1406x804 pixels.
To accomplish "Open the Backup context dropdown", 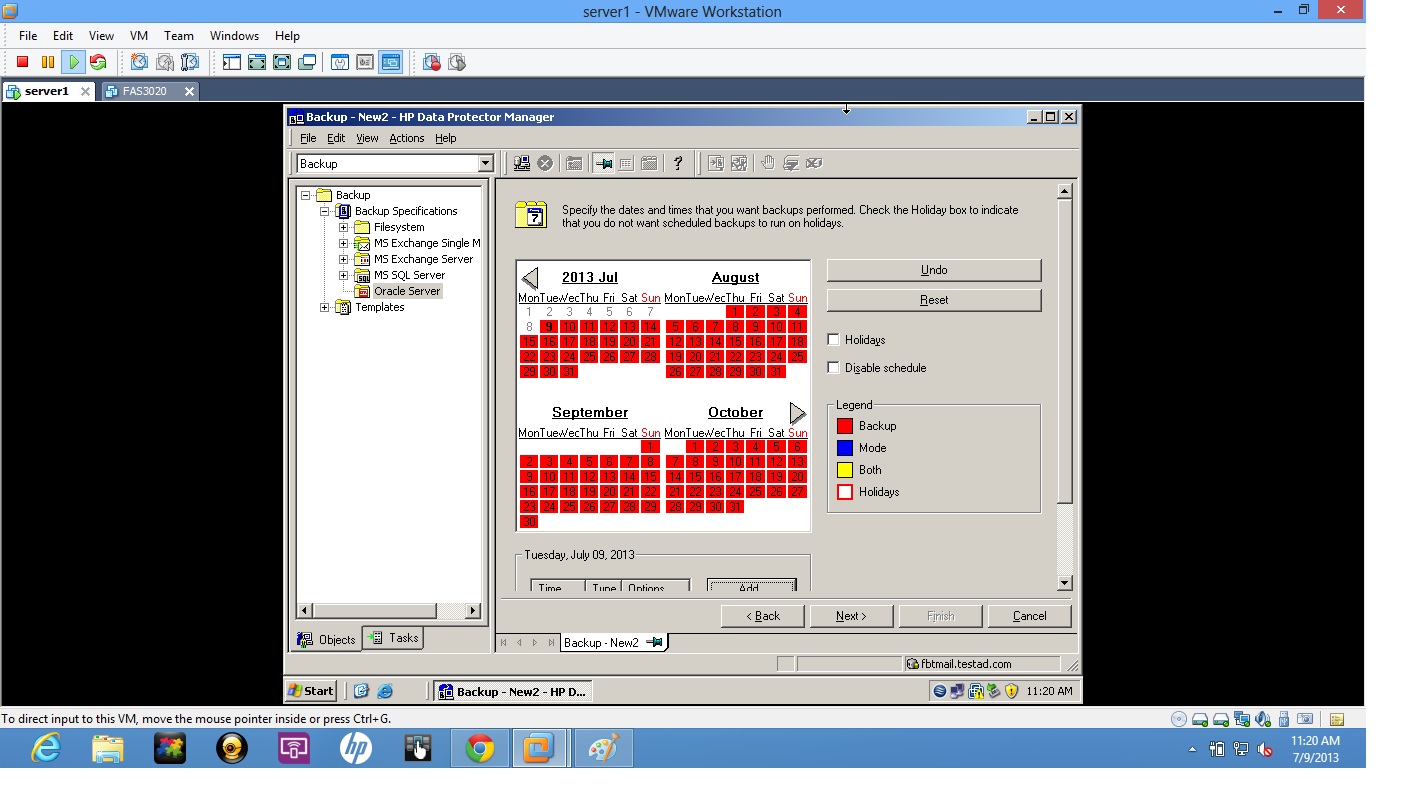I will pyautogui.click(x=485, y=162).
